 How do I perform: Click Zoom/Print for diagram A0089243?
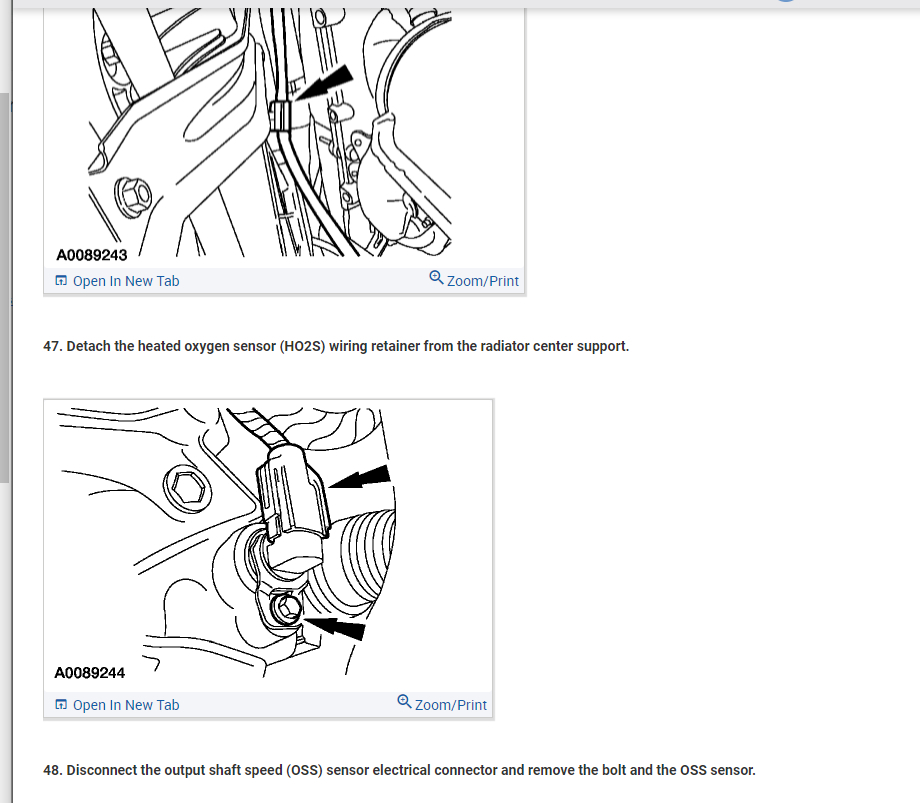[x=474, y=280]
